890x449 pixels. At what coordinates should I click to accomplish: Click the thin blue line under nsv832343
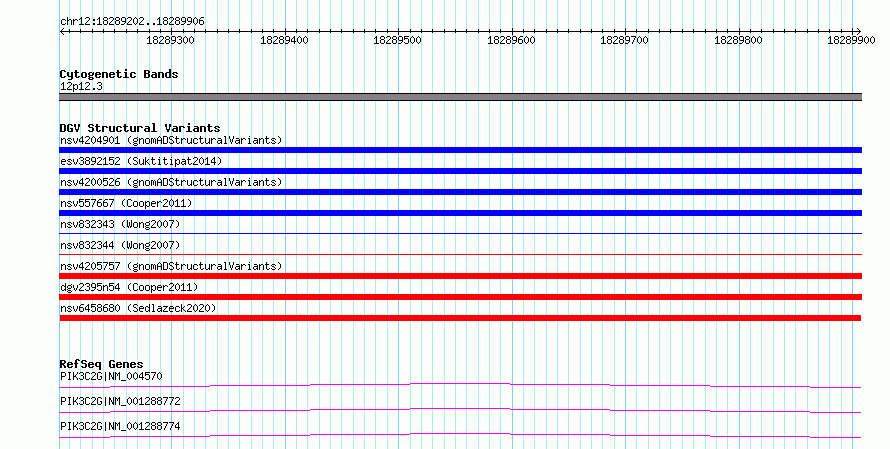click(x=460, y=233)
